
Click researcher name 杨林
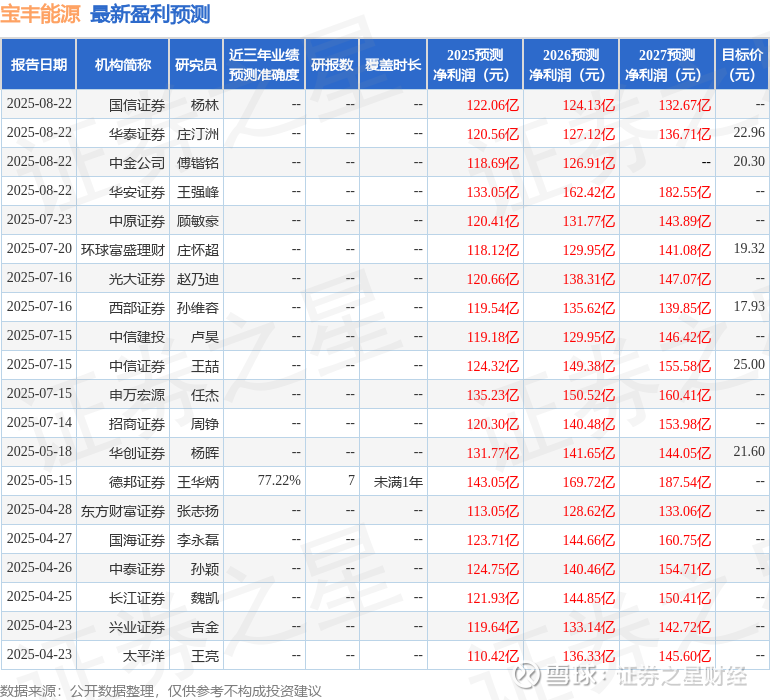click(204, 105)
